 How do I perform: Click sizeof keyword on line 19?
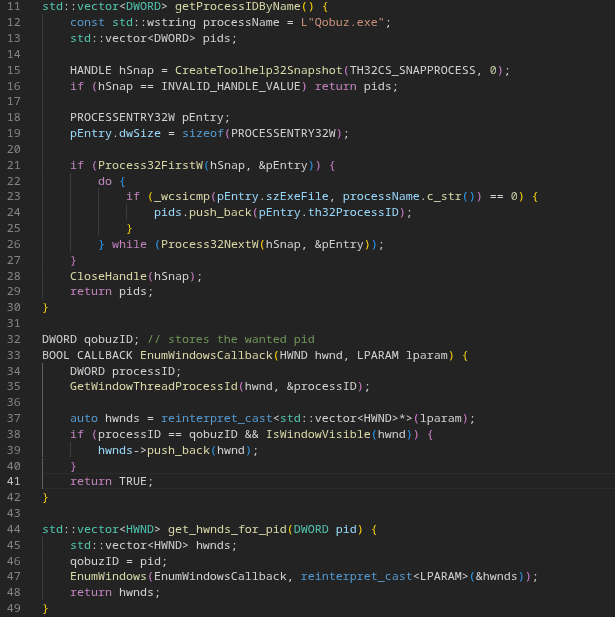pos(203,133)
